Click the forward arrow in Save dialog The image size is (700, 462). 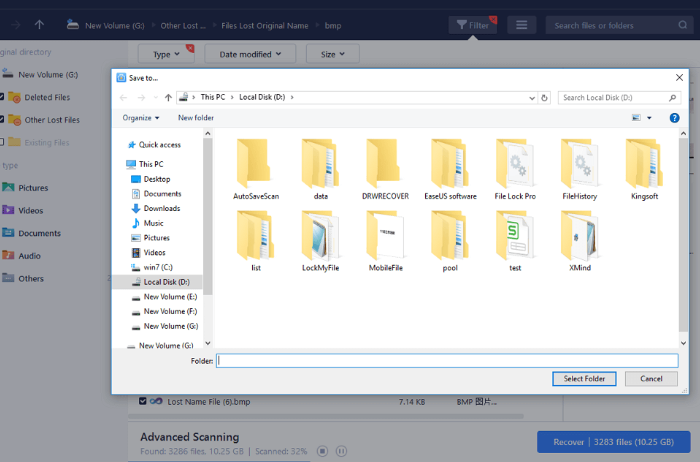[x=141, y=97]
